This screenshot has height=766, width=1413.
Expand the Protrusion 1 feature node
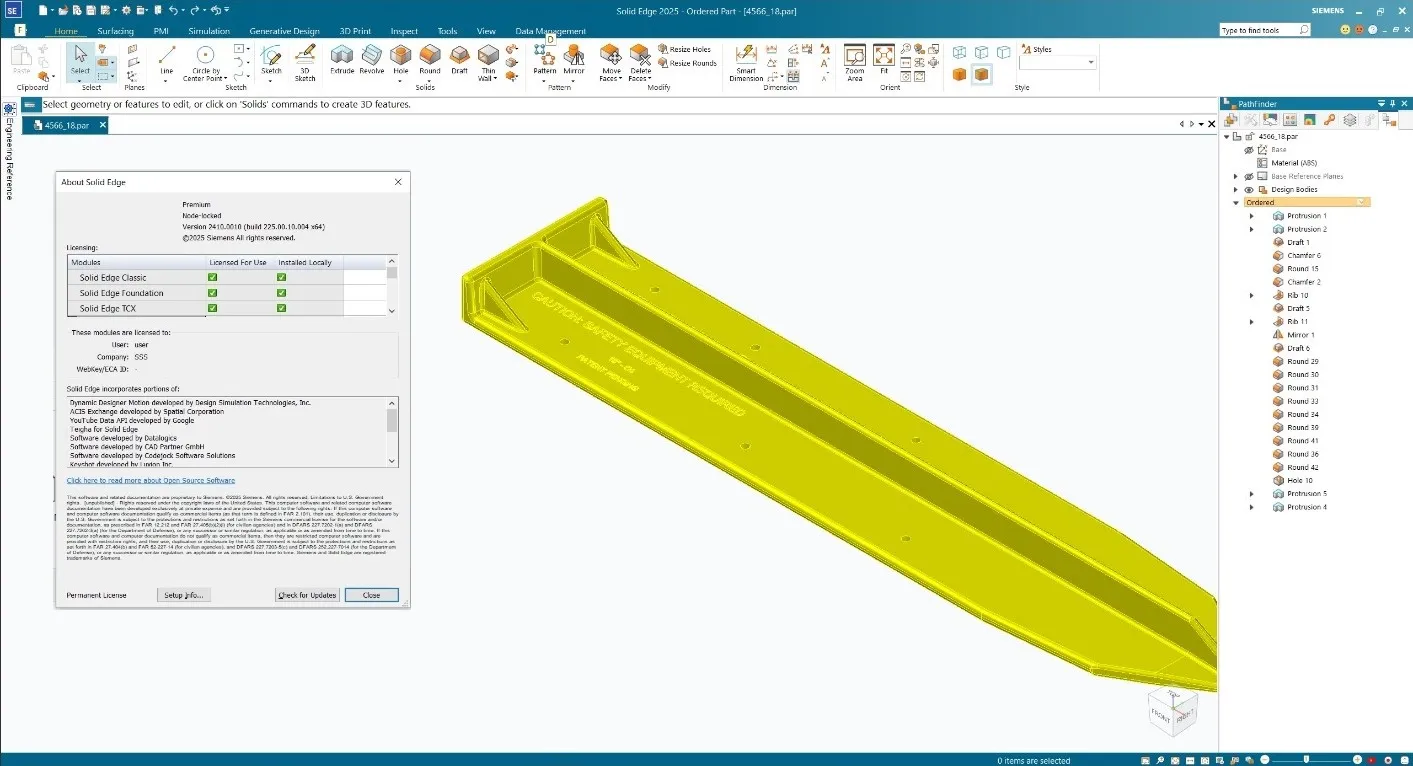click(x=1252, y=216)
